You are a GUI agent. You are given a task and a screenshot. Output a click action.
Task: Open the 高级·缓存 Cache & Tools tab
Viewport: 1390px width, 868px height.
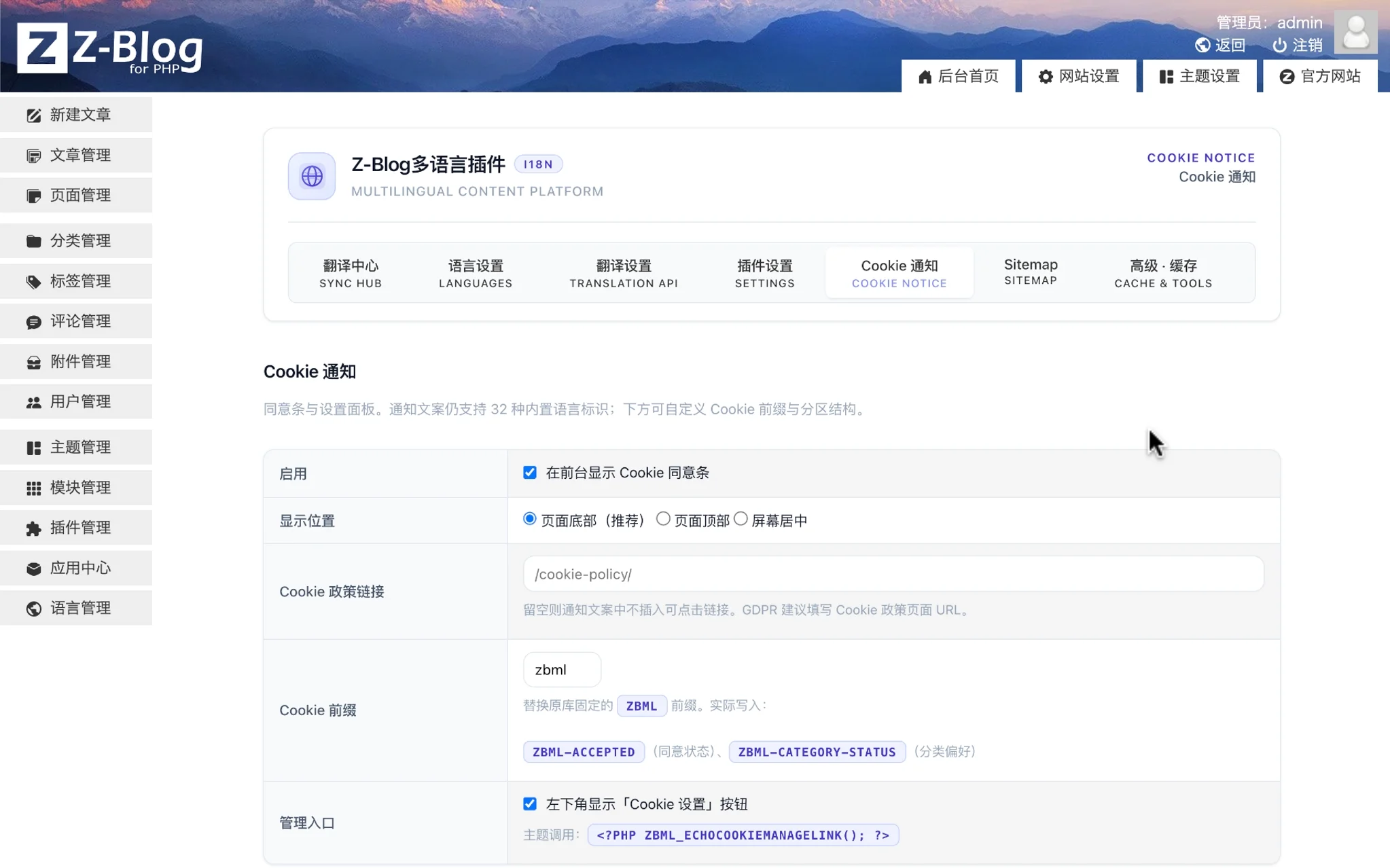pyautogui.click(x=1163, y=273)
